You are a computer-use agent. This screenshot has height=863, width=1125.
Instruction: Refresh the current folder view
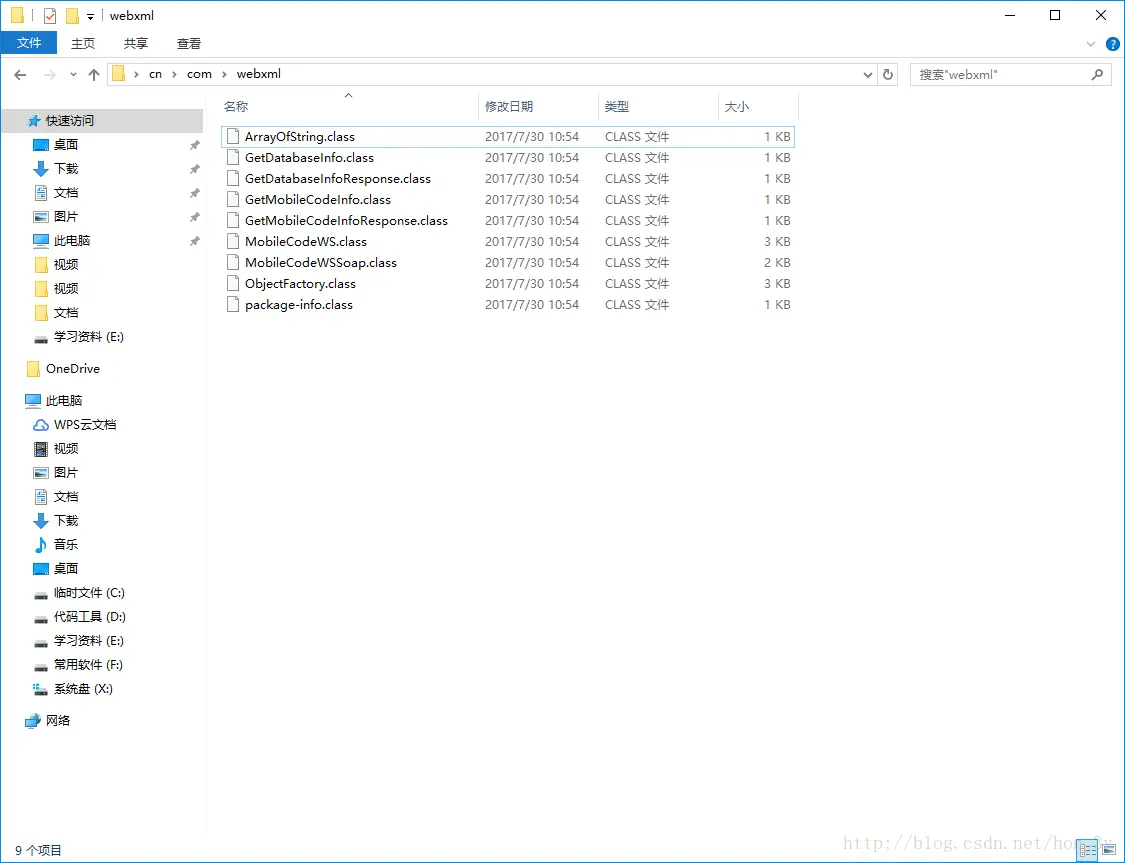pyautogui.click(x=888, y=75)
